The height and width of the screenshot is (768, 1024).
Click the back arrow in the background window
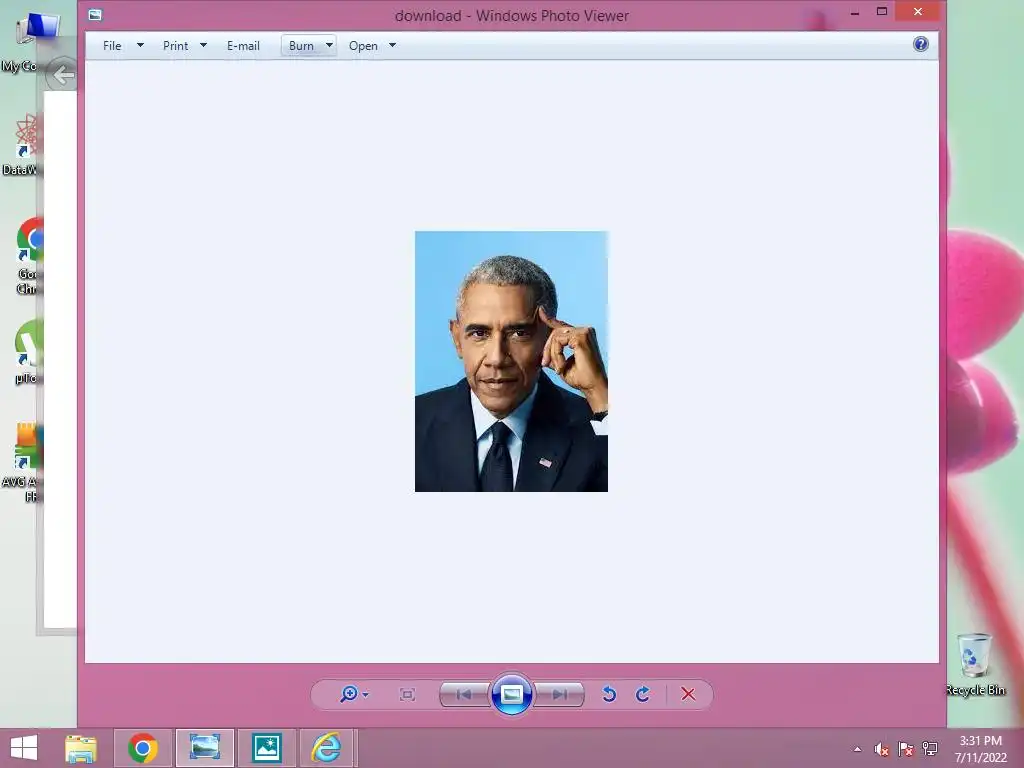pyautogui.click(x=63, y=75)
